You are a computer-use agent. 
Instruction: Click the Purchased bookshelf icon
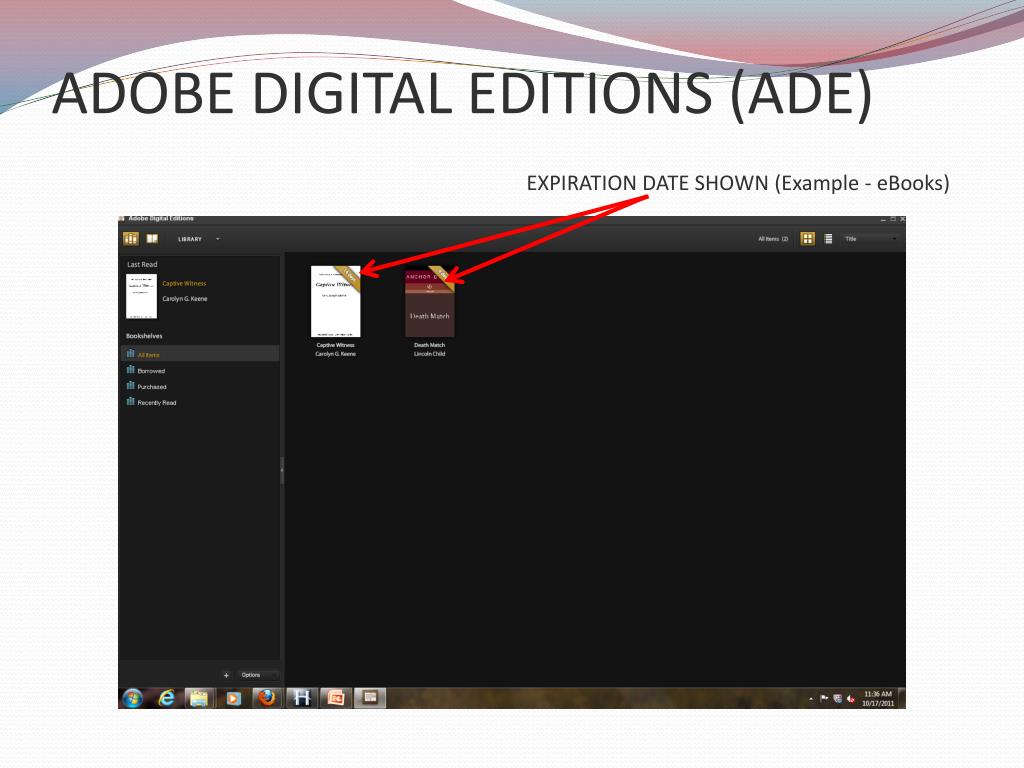coord(131,385)
